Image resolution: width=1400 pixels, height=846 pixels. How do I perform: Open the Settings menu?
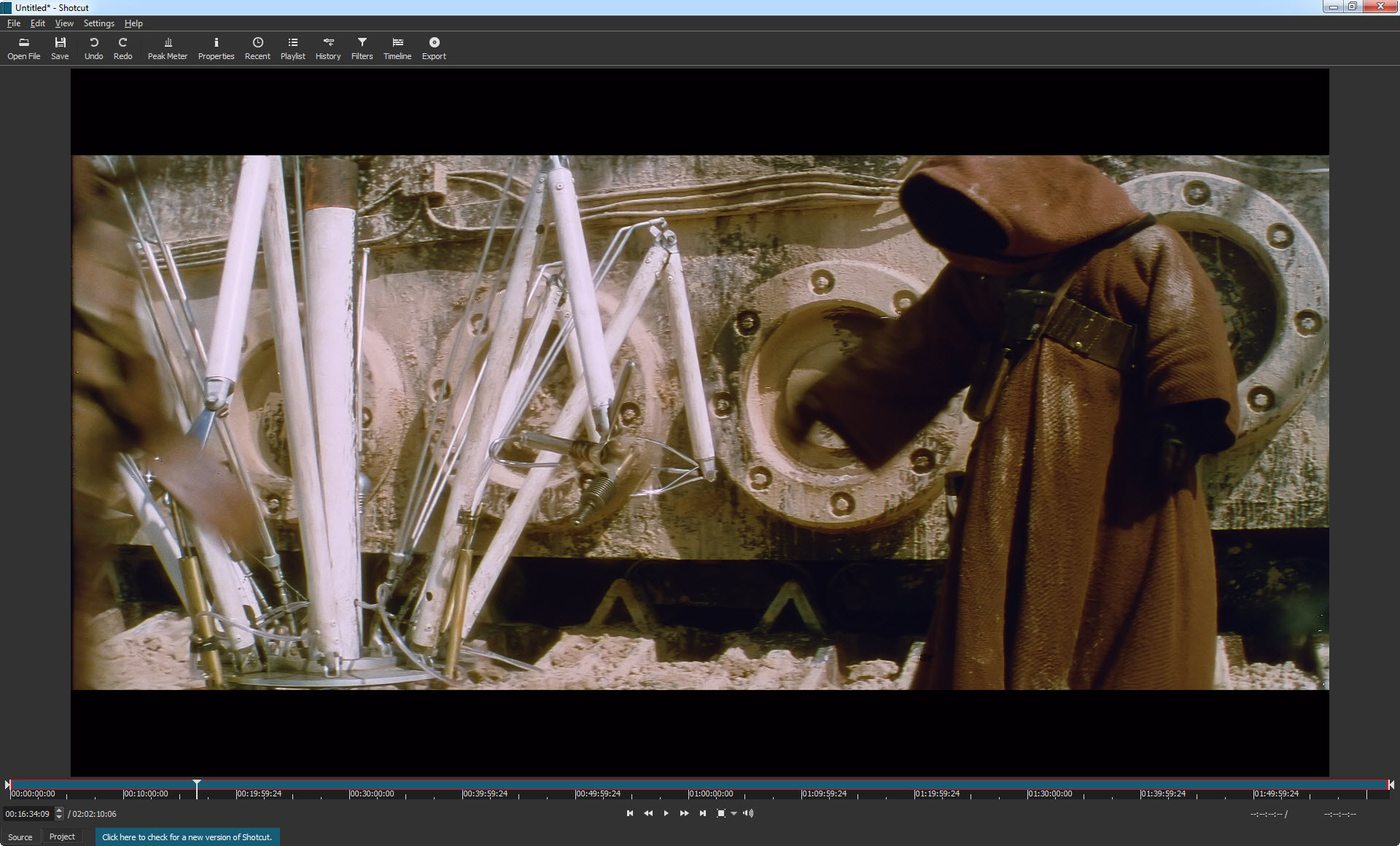pyautogui.click(x=99, y=23)
